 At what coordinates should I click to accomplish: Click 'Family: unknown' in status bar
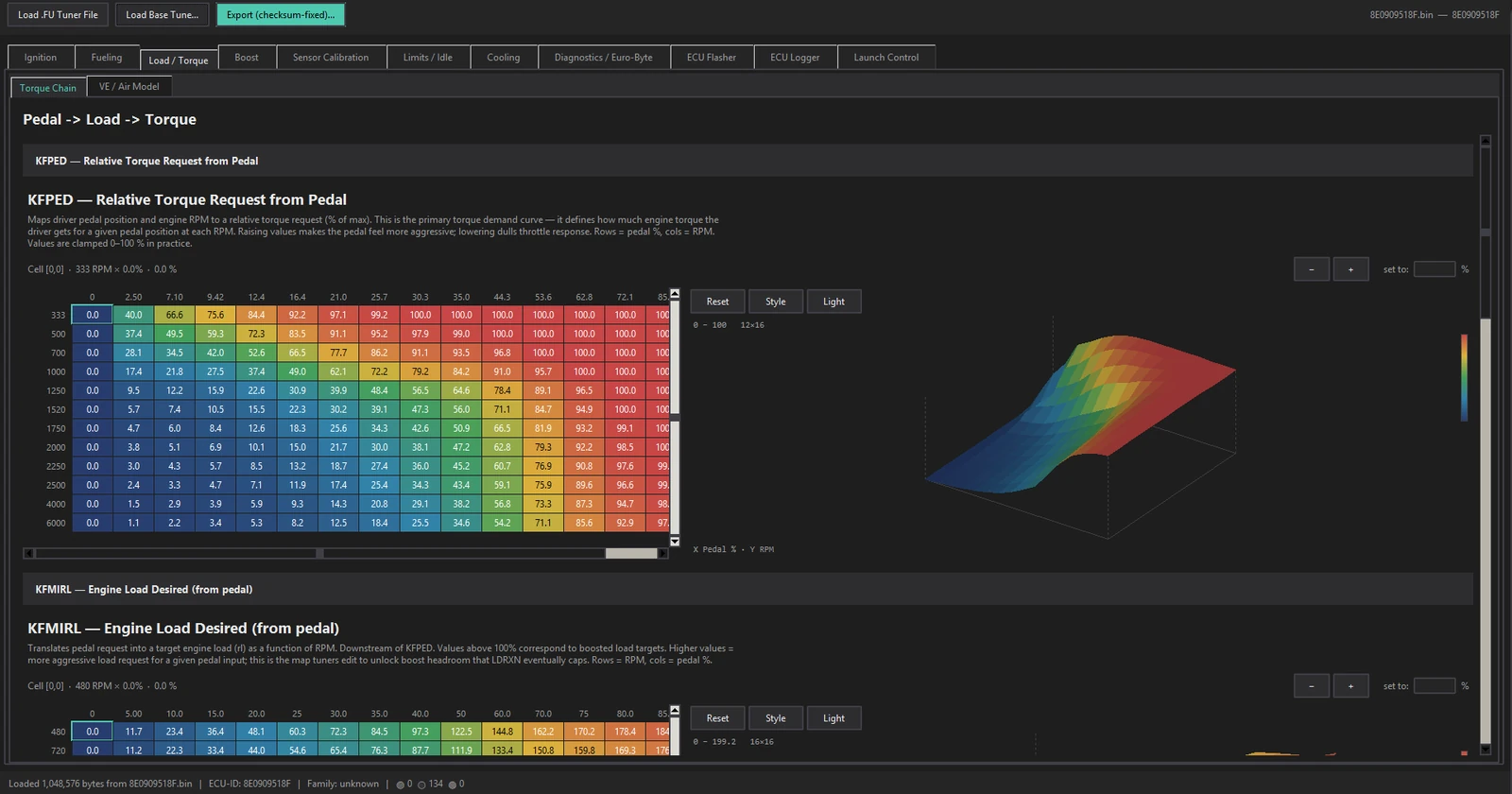(343, 784)
